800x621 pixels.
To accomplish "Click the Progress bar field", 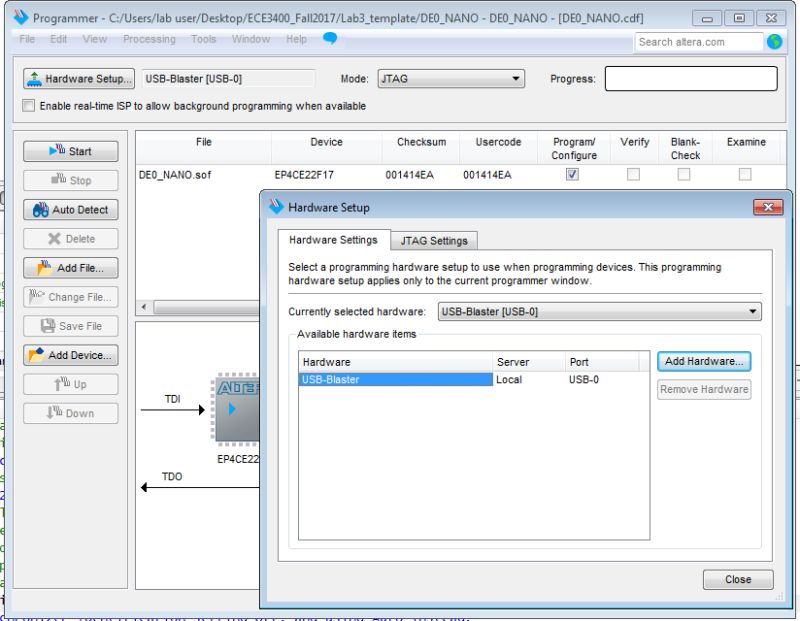I will (x=691, y=79).
